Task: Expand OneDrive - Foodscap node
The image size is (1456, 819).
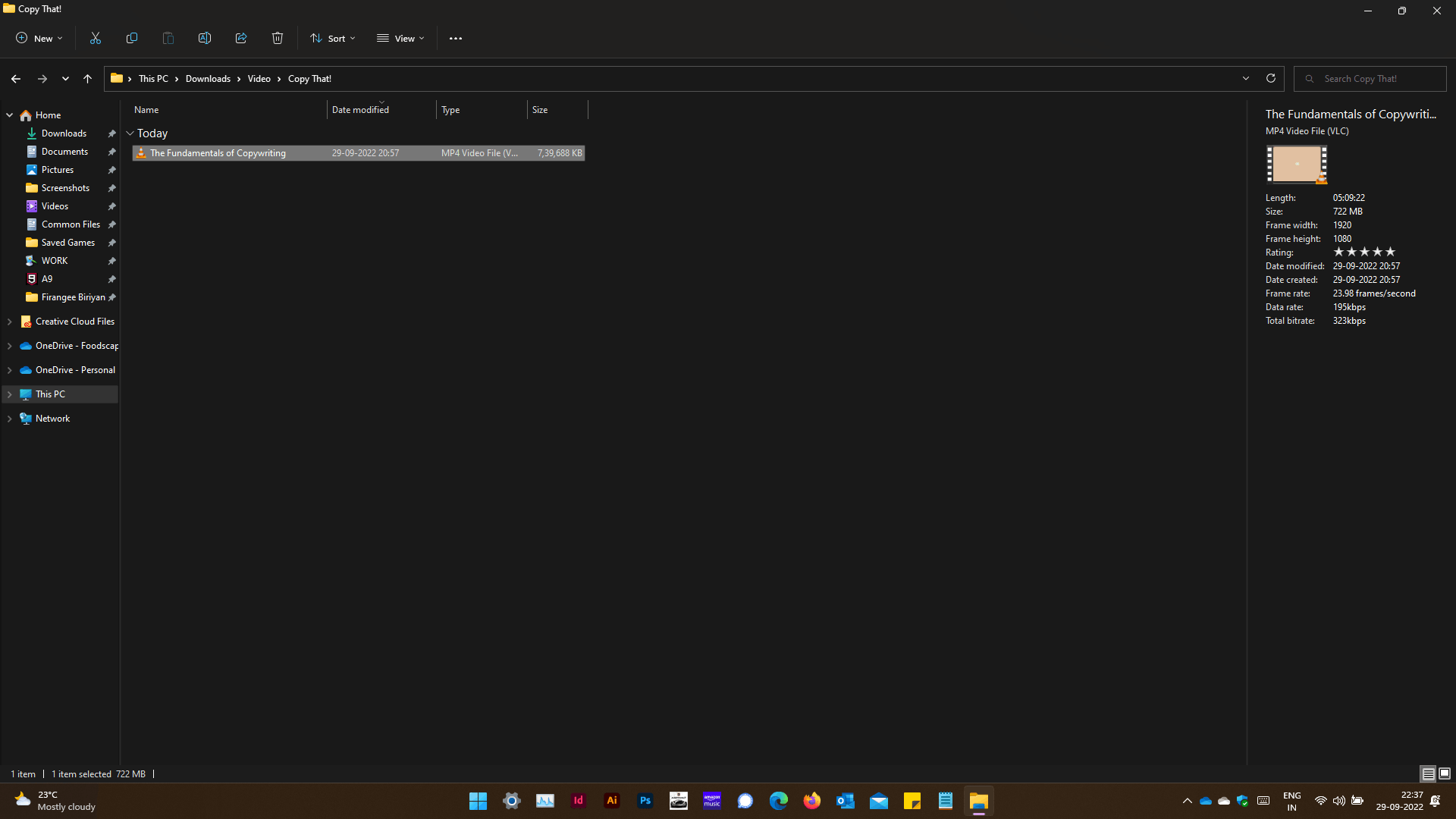Action: 10,346
